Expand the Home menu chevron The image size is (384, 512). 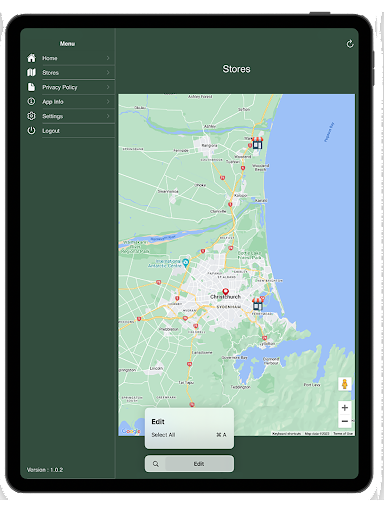tap(108, 58)
